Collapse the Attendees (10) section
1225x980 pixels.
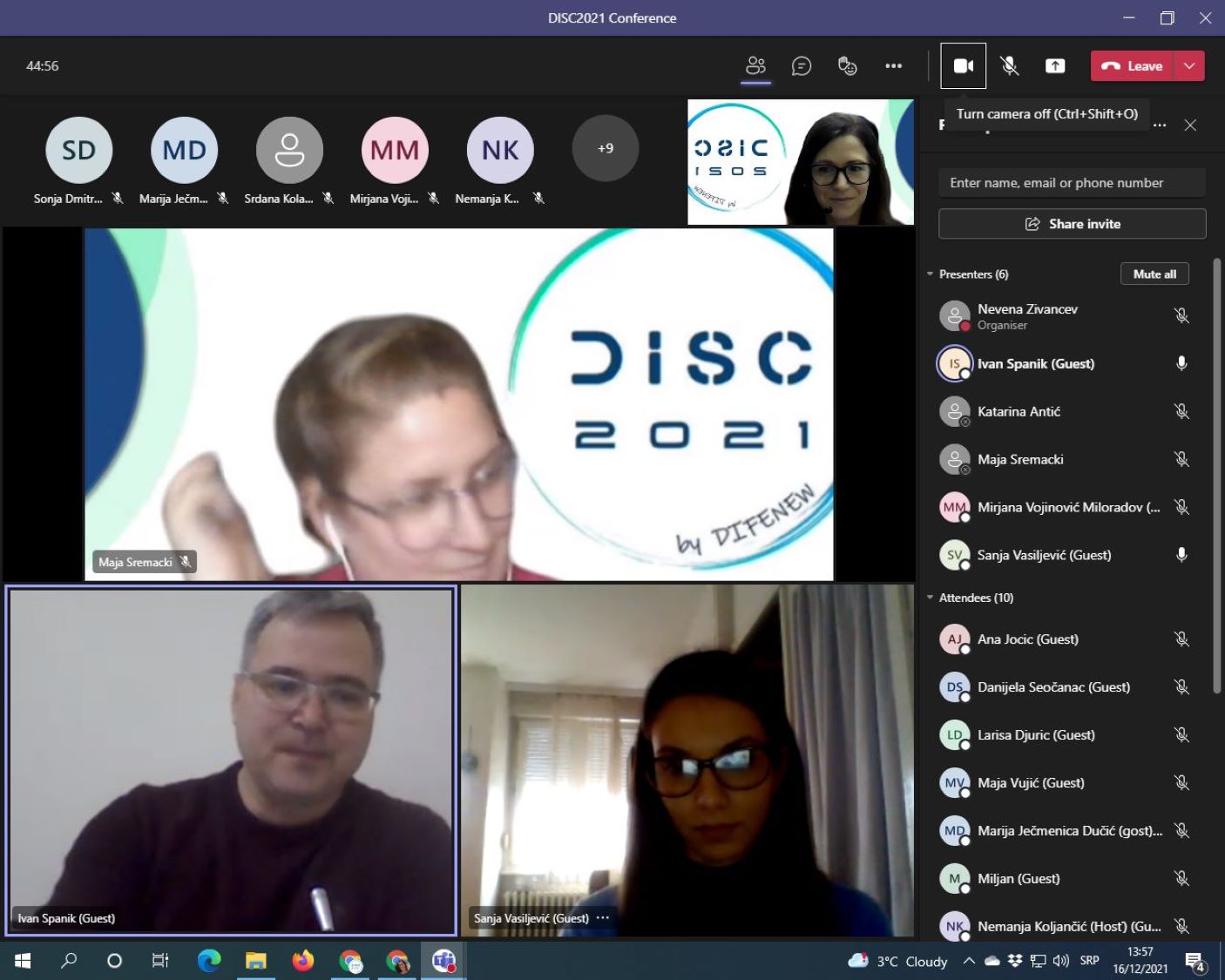(x=931, y=598)
